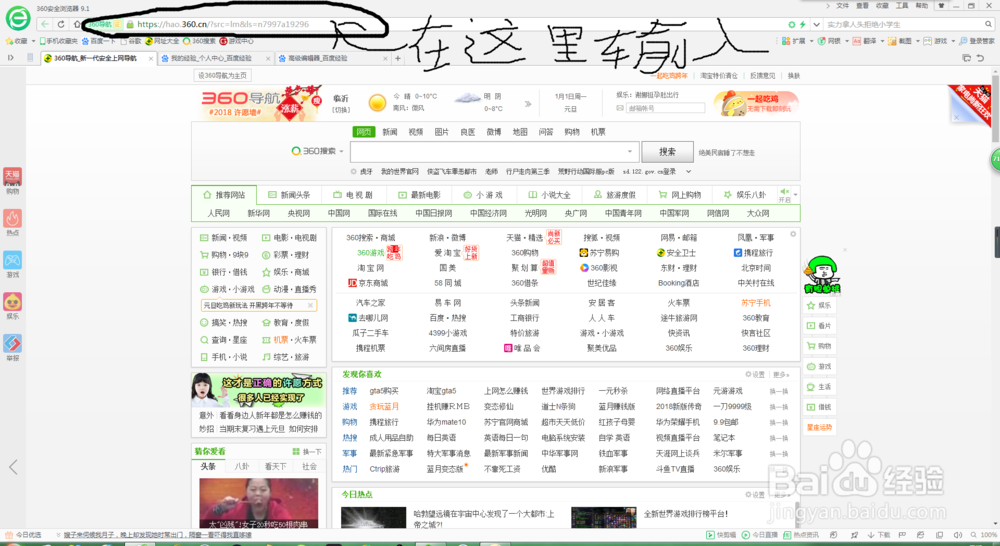Open the 工具 menu
This screenshot has width=1000, height=546.
901,6
